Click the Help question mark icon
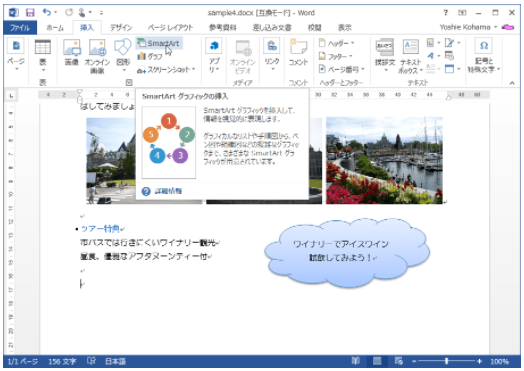The height and width of the screenshot is (371, 524). pos(445,13)
